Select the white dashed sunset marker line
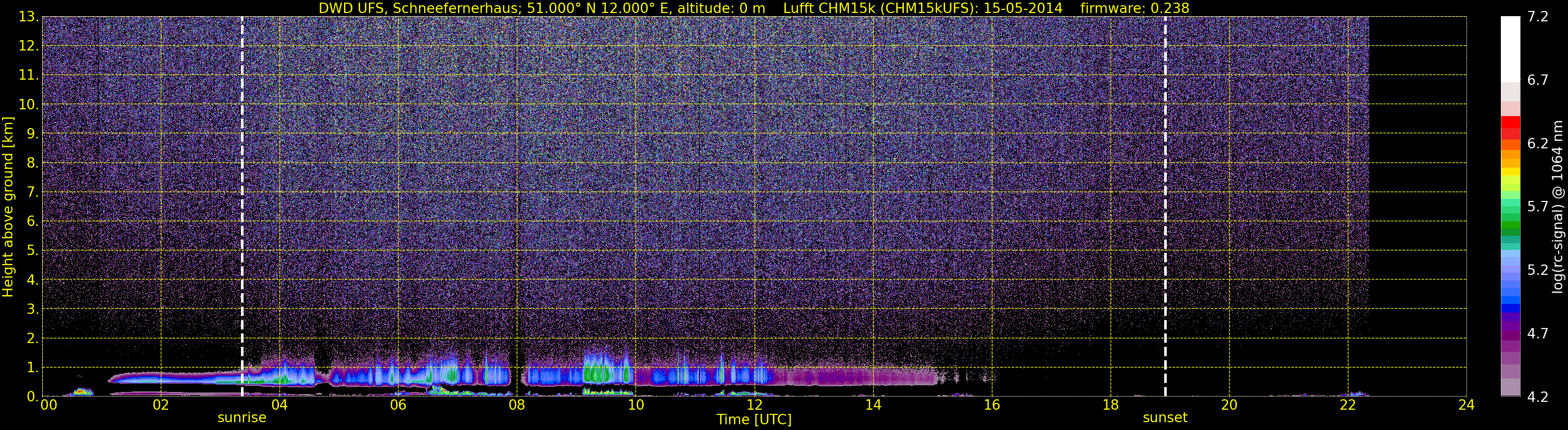 click(x=1165, y=207)
